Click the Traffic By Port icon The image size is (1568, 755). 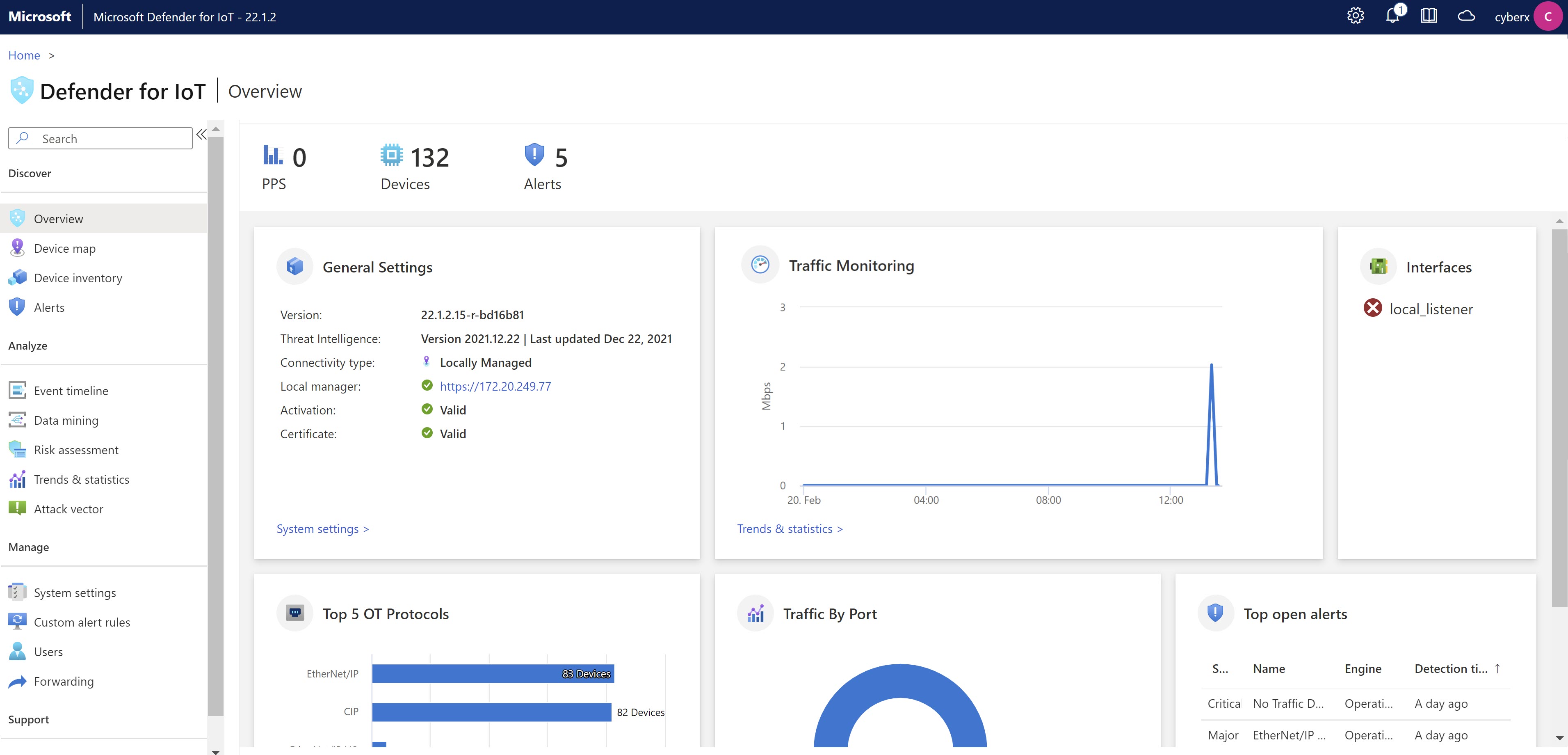coord(755,613)
